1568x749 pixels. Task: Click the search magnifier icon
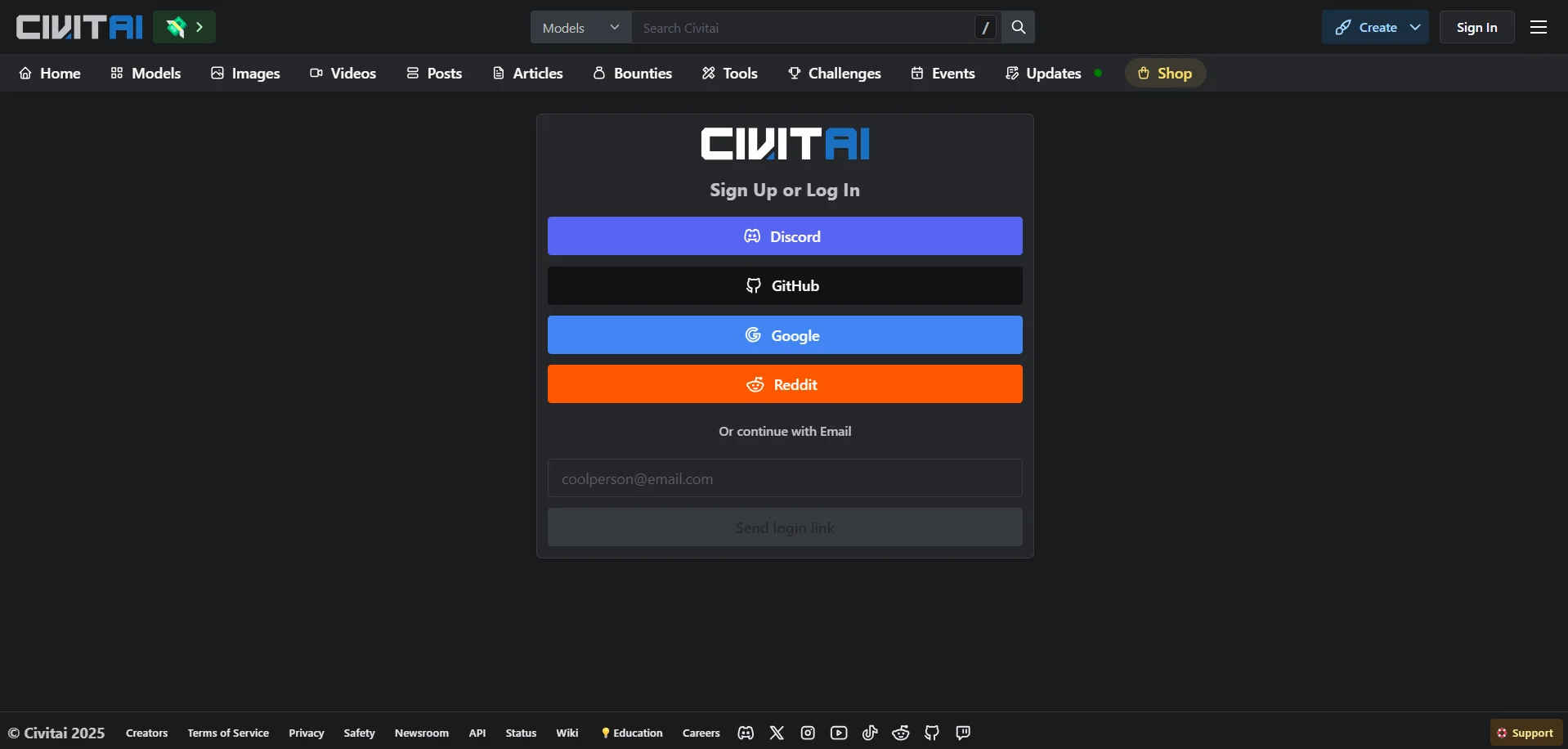tap(1018, 27)
